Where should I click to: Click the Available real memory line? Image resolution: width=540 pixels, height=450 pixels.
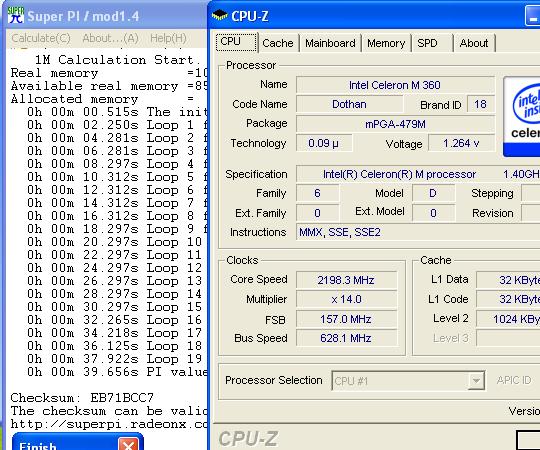tap(109, 86)
